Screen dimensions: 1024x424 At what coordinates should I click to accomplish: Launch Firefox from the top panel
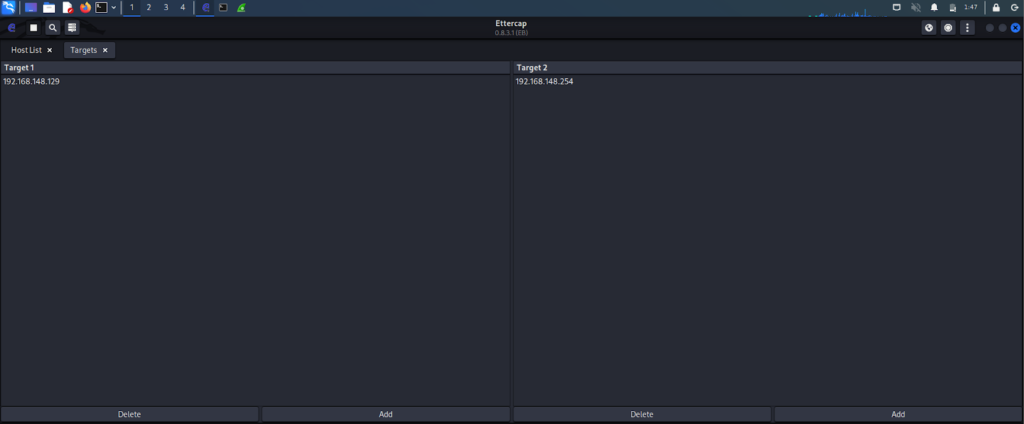(x=84, y=7)
